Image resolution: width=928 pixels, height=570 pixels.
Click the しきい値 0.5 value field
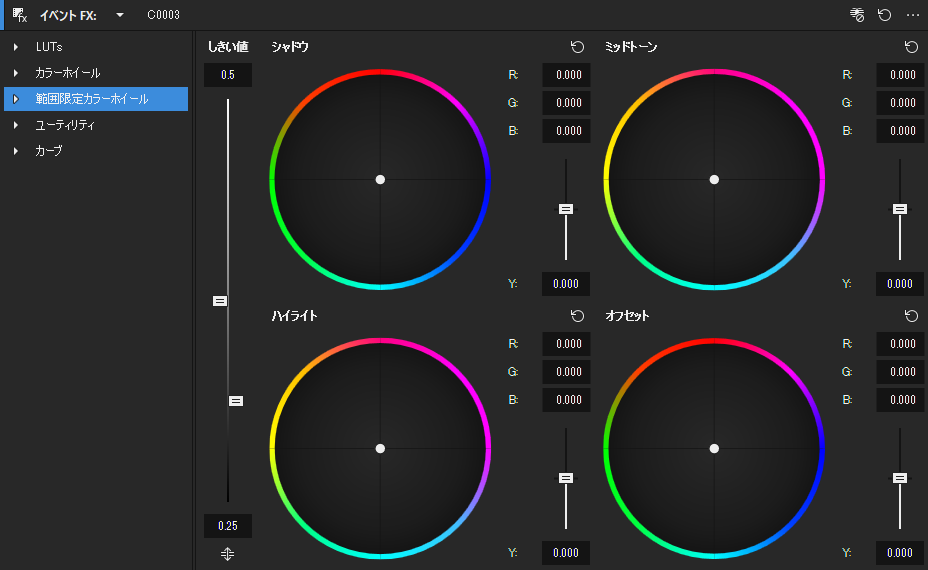pos(228,75)
